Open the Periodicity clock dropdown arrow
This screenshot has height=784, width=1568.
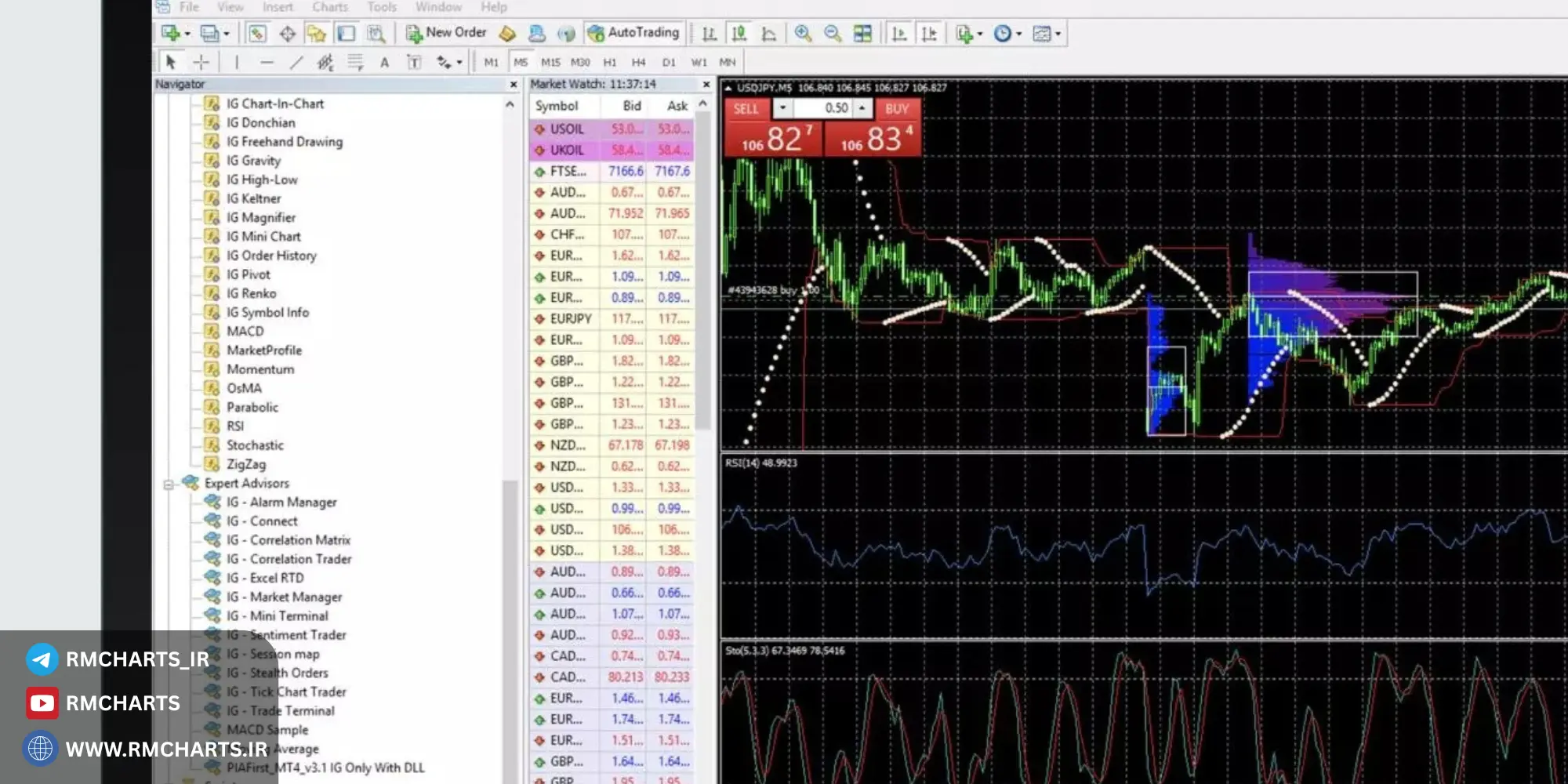pyautogui.click(x=1019, y=34)
